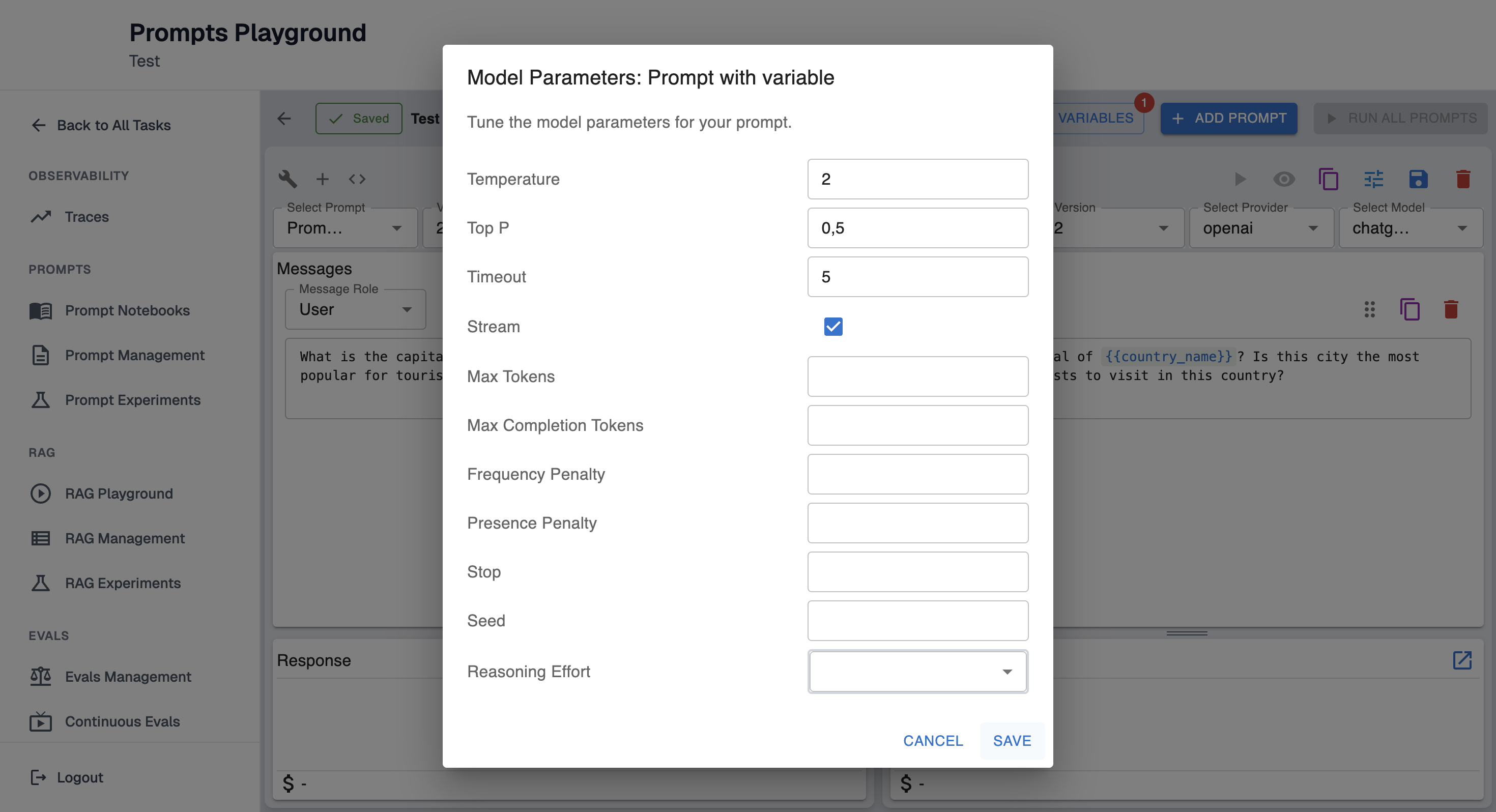Click the plus add message icon
The height and width of the screenshot is (812, 1496).
322,179
